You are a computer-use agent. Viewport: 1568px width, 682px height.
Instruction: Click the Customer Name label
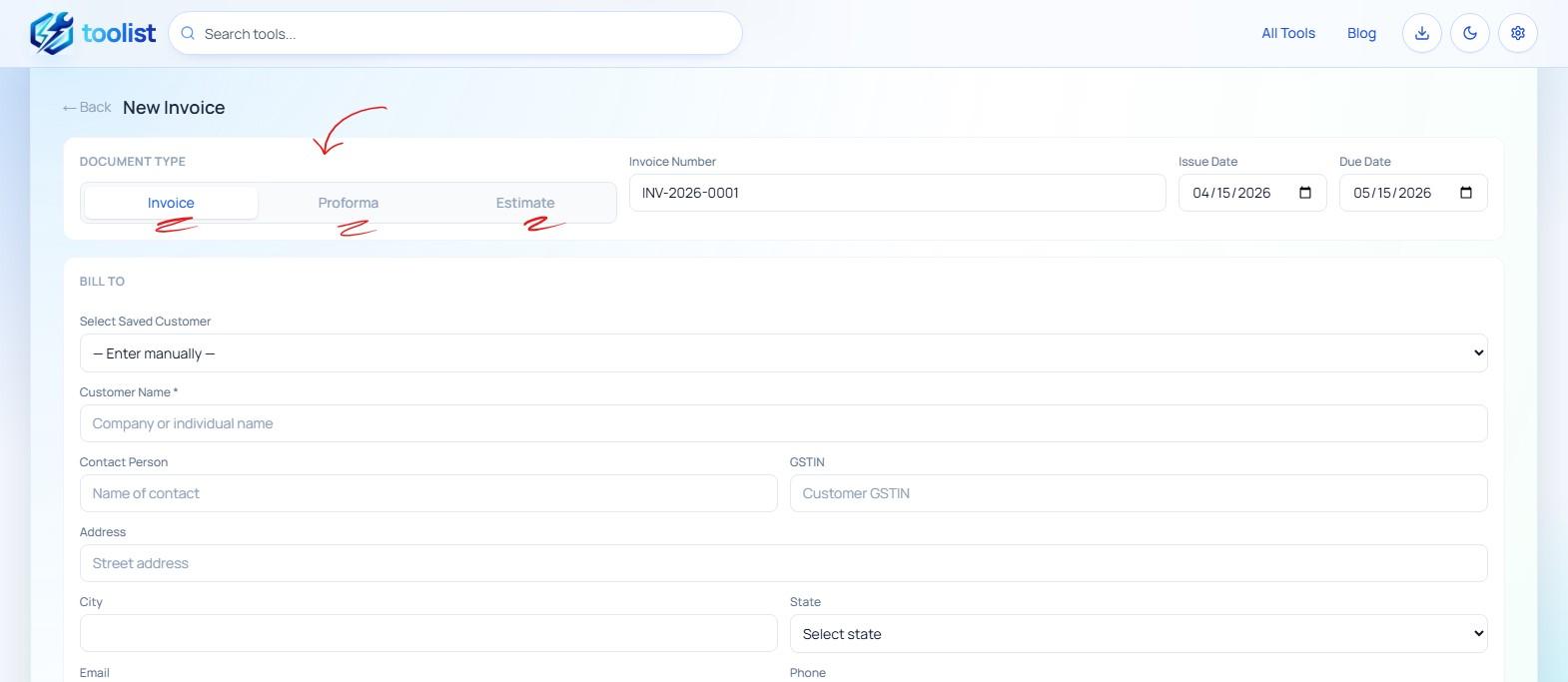pyautogui.click(x=129, y=392)
